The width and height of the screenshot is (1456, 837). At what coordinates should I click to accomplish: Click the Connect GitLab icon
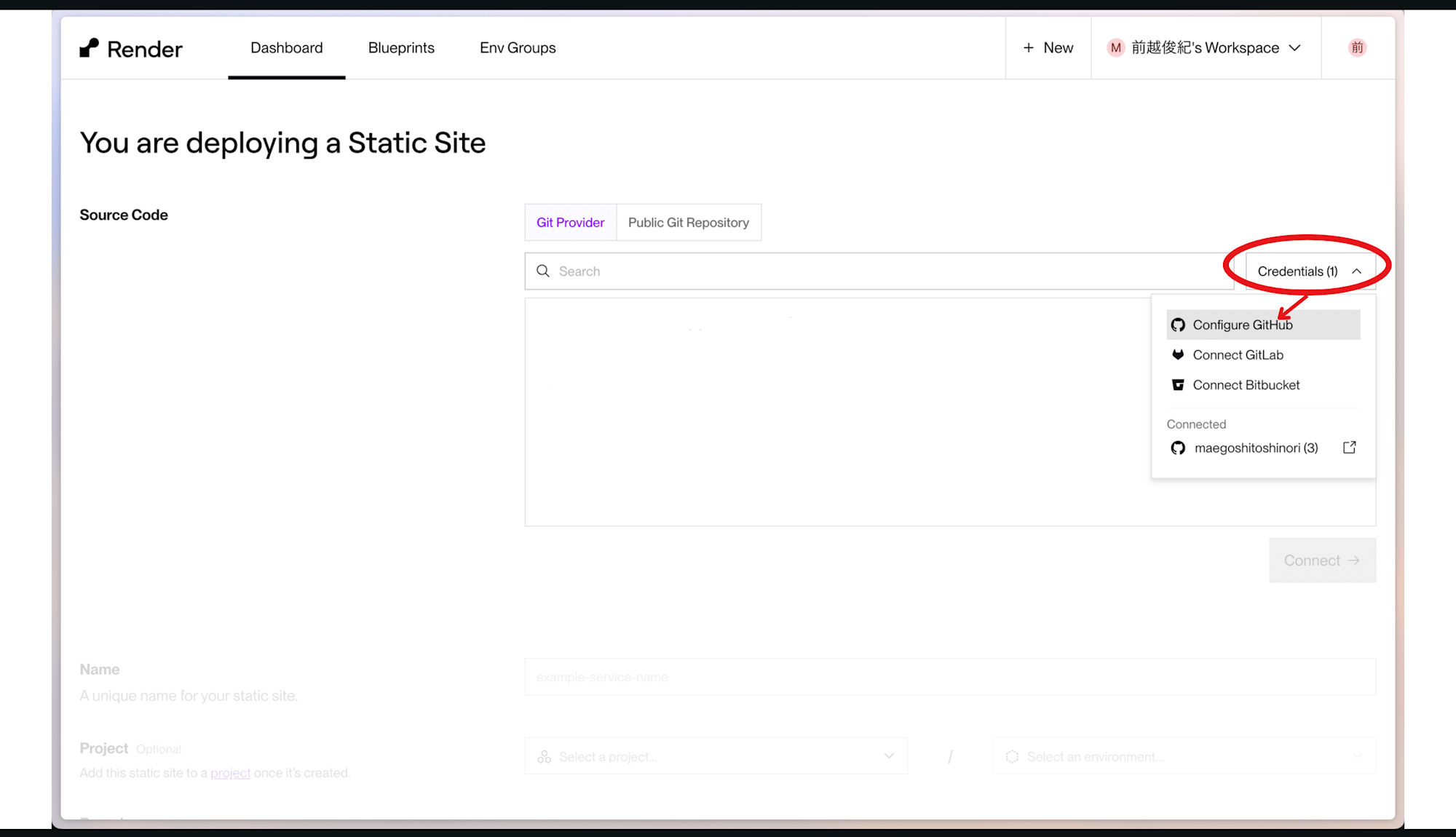coord(1178,354)
